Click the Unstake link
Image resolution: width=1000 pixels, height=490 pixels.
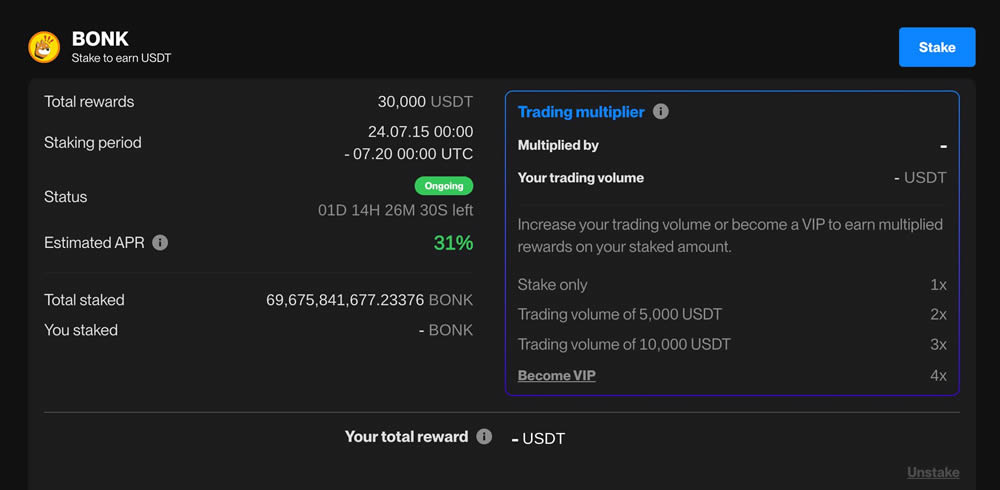click(x=932, y=472)
